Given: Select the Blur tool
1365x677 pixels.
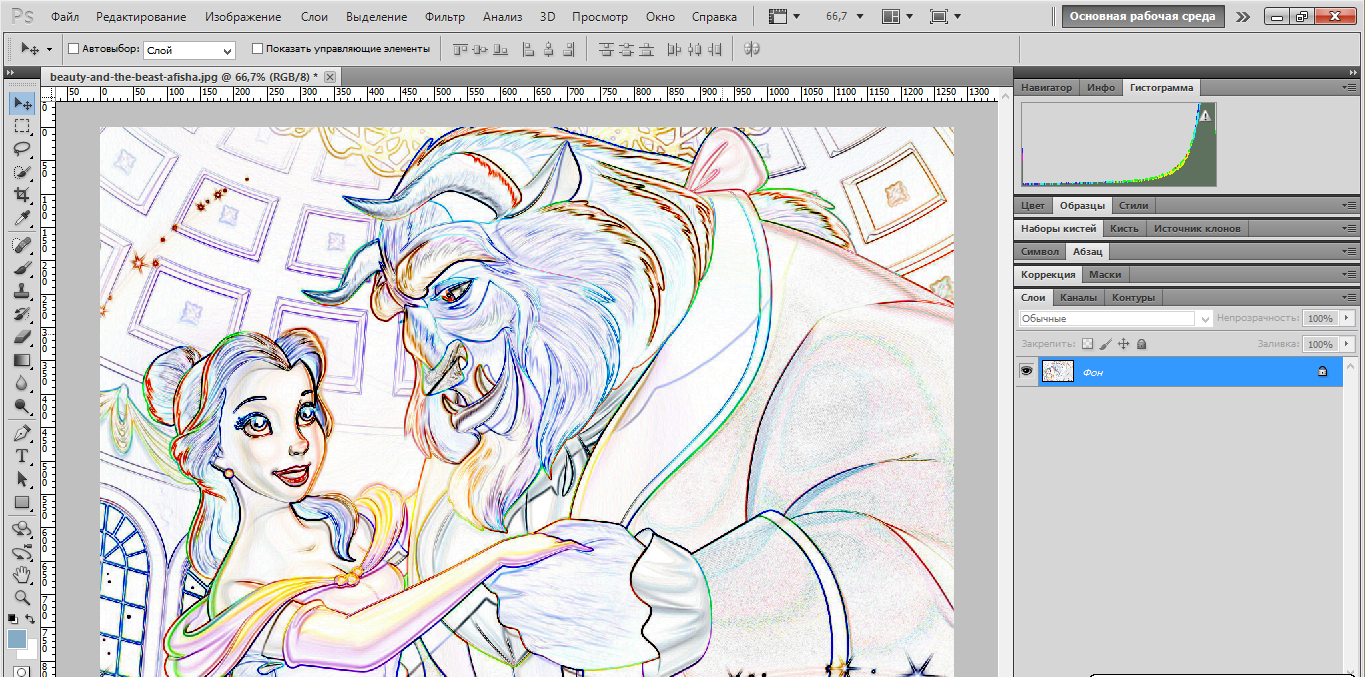Looking at the screenshot, I should pos(22,384).
